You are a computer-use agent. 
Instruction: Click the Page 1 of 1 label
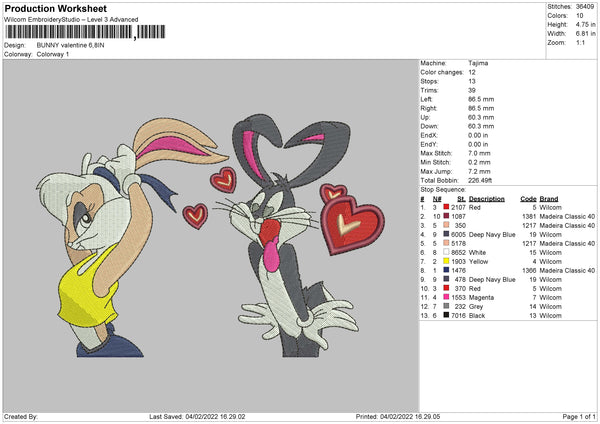pos(579,416)
